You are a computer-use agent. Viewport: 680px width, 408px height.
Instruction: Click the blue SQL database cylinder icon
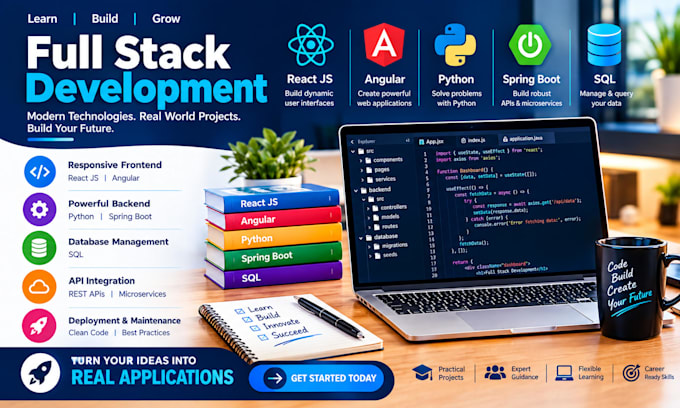(604, 45)
